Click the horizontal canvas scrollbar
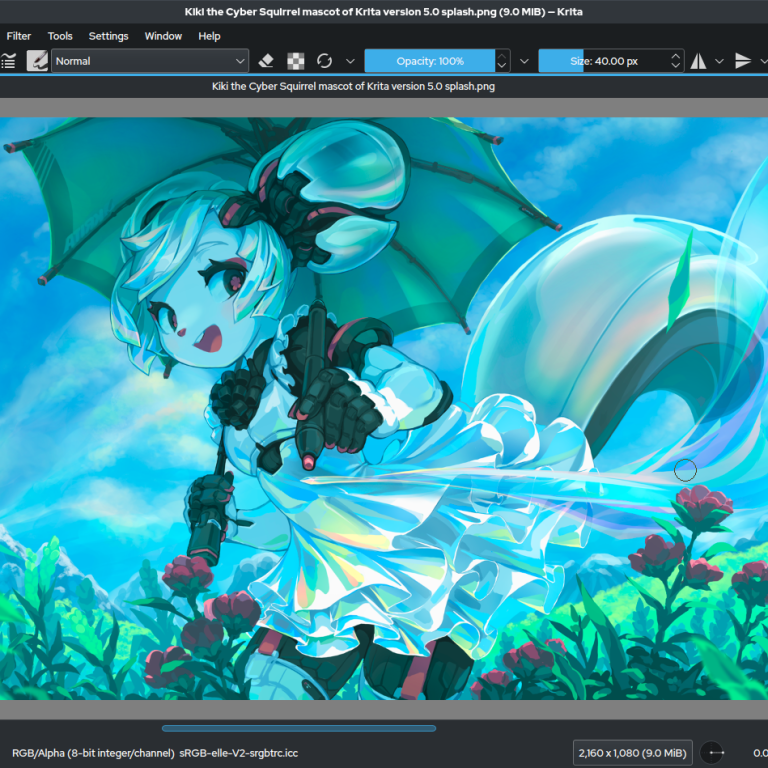Screen dimensions: 768x768 click(299, 728)
